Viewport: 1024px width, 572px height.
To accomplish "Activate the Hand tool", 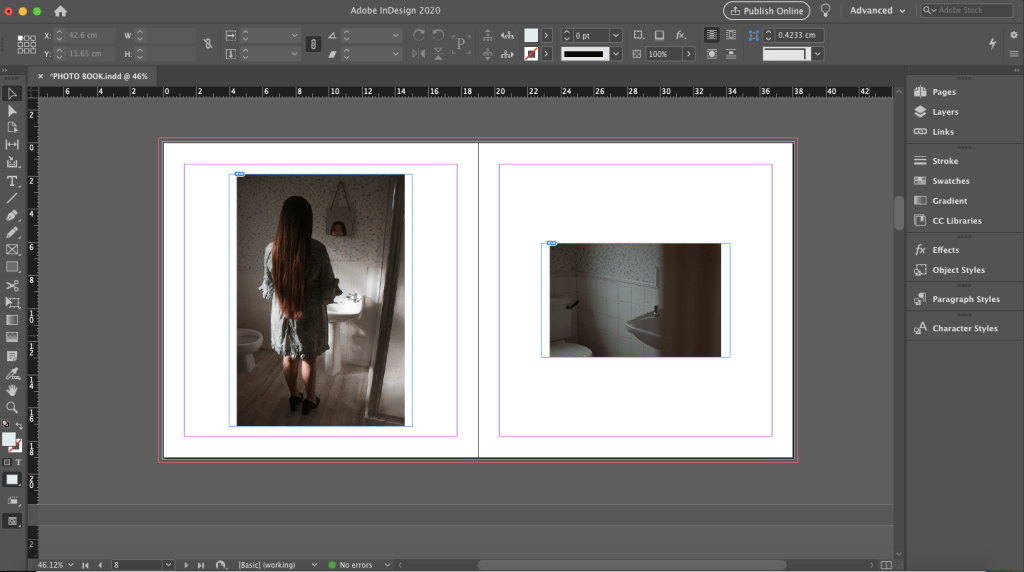I will (x=12, y=390).
